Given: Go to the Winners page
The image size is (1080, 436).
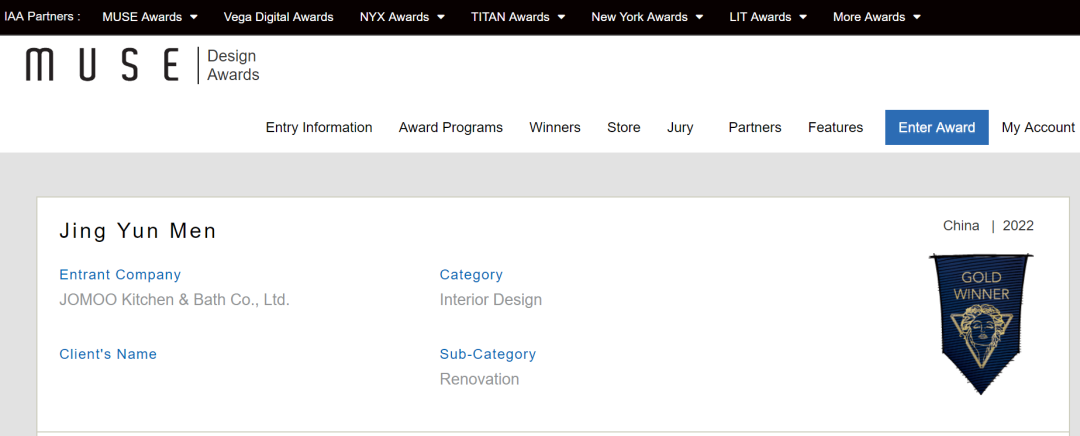Looking at the screenshot, I should coord(554,127).
